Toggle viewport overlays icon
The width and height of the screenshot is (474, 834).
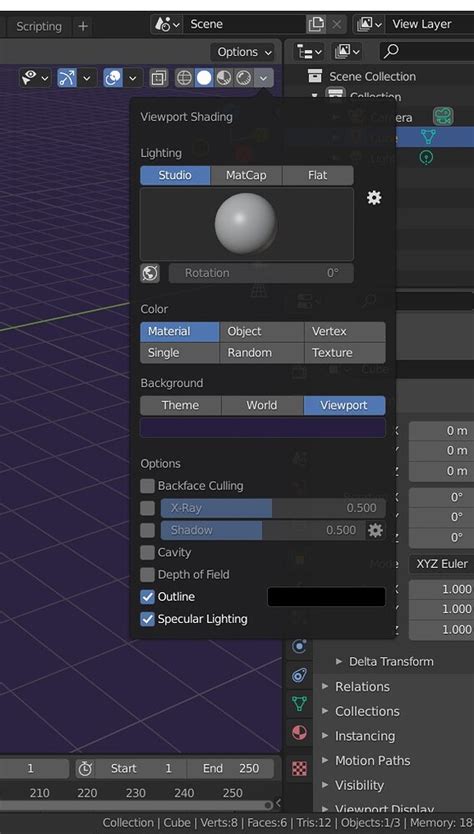coord(113,78)
